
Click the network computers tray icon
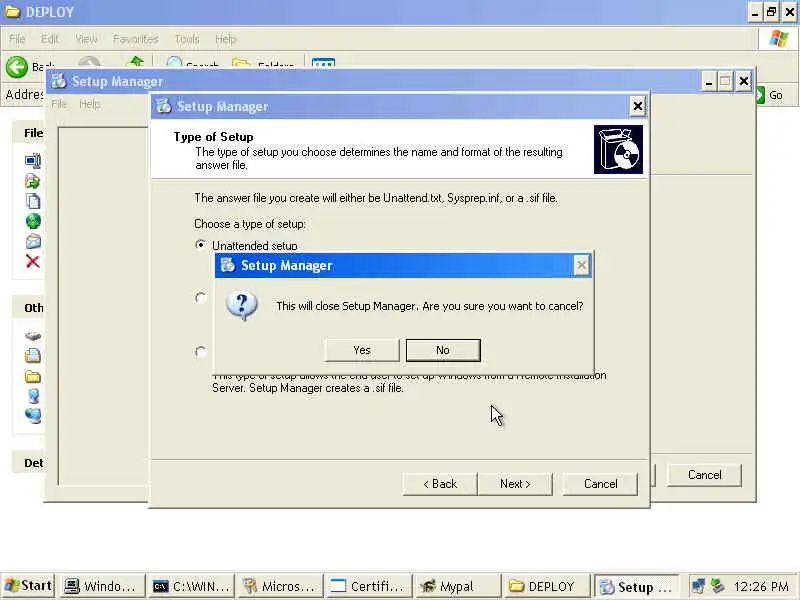698,586
